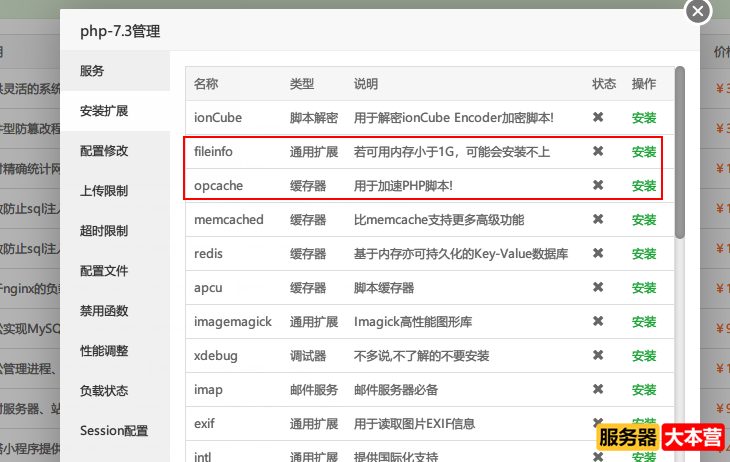Click the 名称 column header
The width and height of the screenshot is (730, 462).
[x=206, y=84]
